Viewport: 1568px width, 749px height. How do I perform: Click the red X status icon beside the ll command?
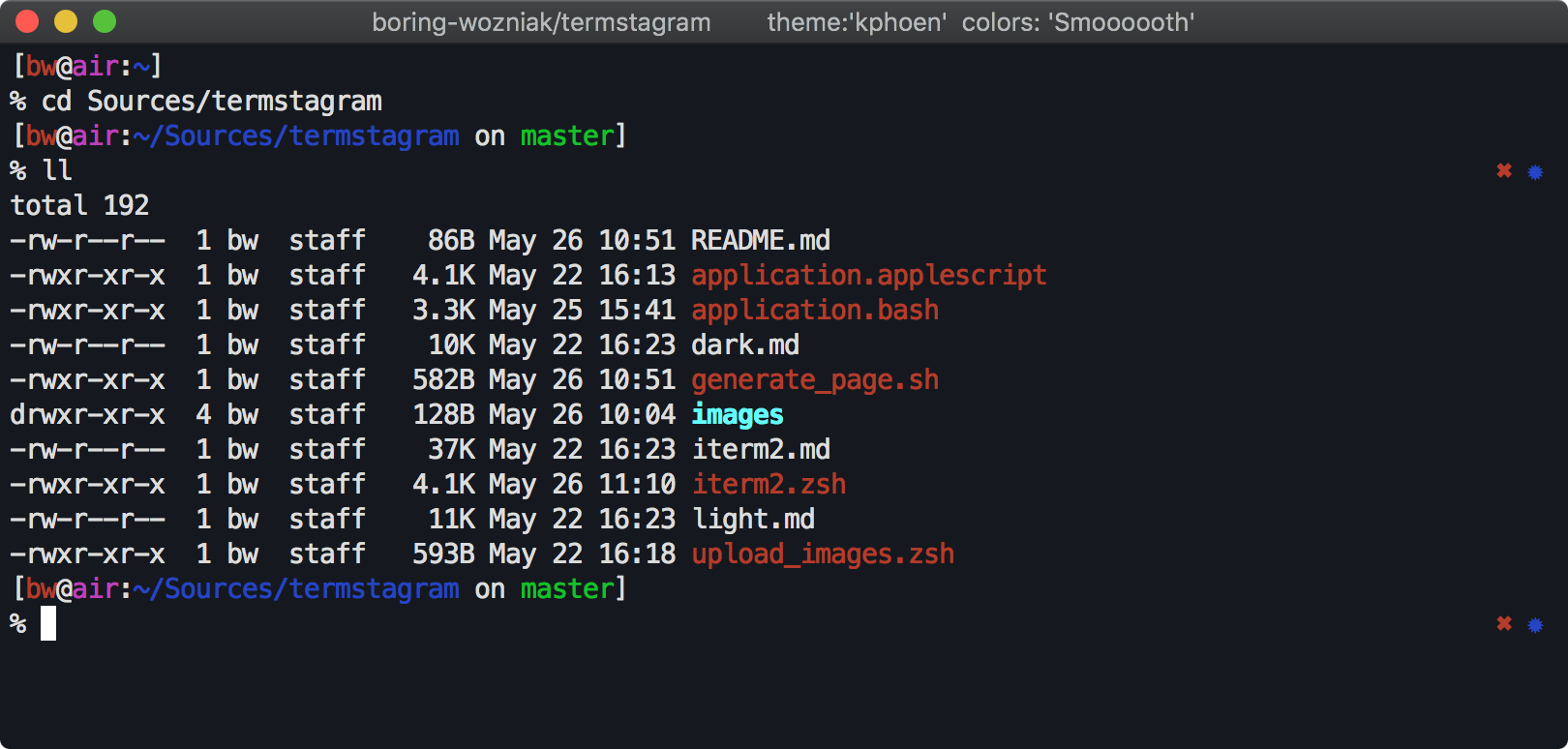(1504, 171)
